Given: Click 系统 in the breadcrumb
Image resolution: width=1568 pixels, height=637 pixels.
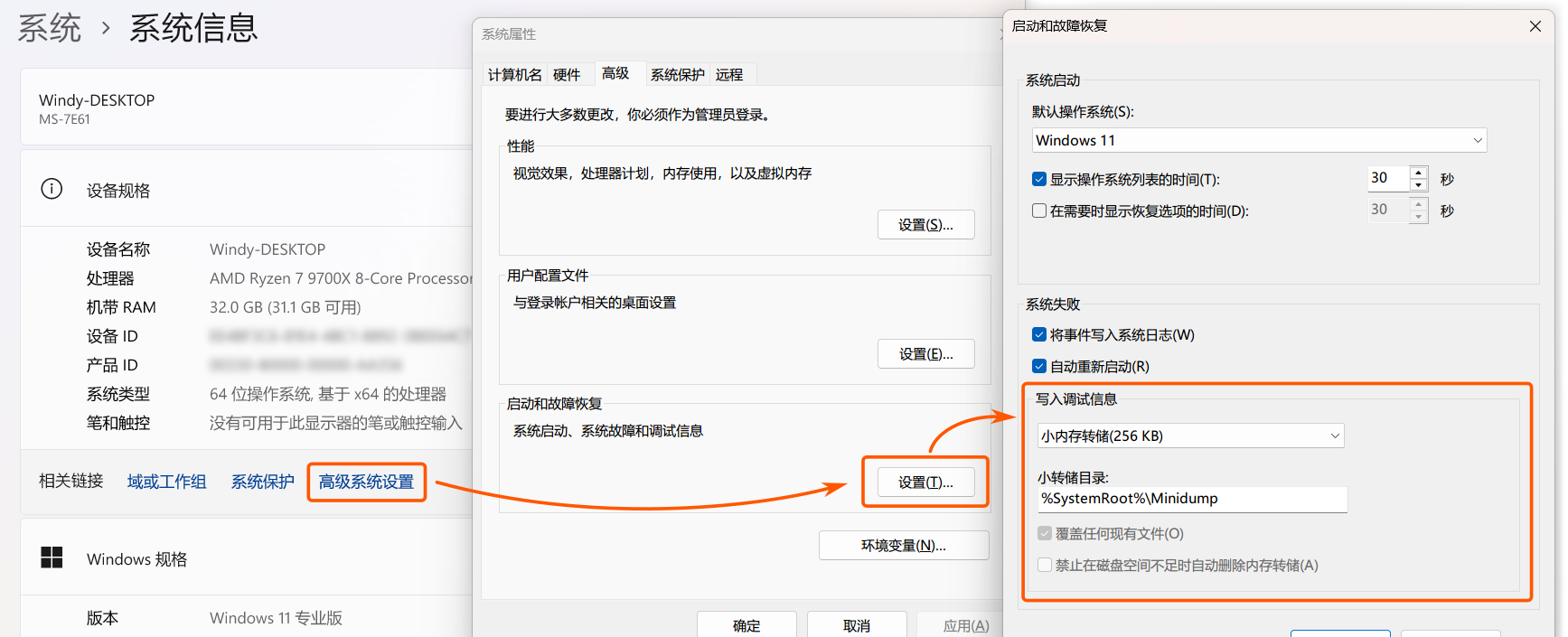Looking at the screenshot, I should click(x=50, y=28).
